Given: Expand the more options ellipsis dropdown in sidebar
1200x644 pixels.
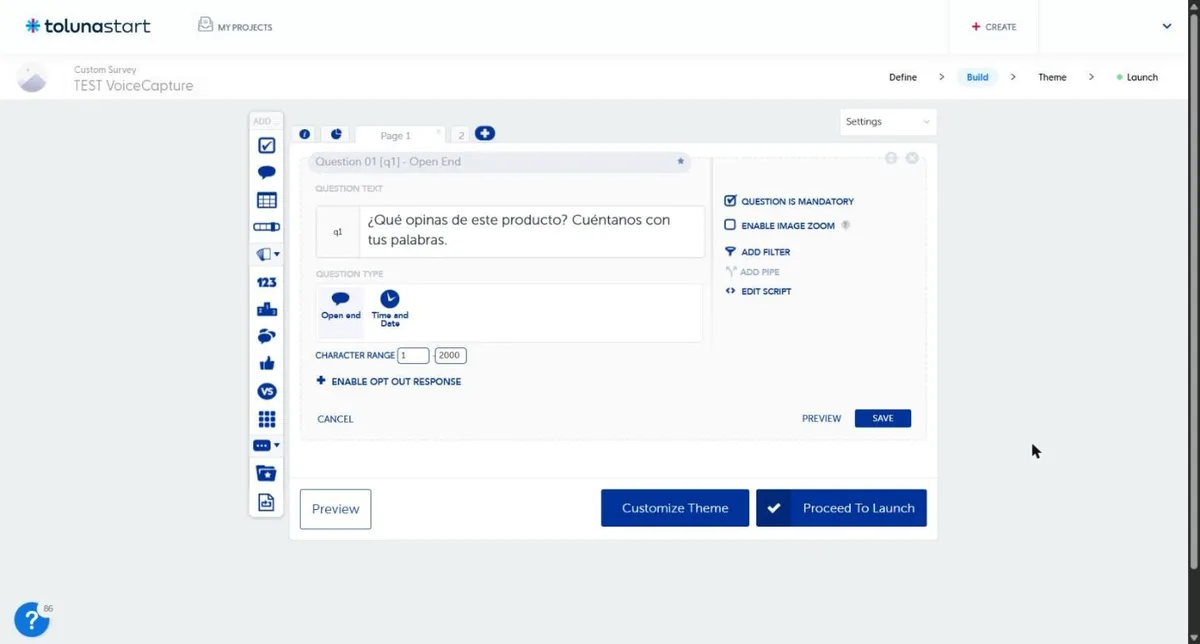Looking at the screenshot, I should point(267,446).
